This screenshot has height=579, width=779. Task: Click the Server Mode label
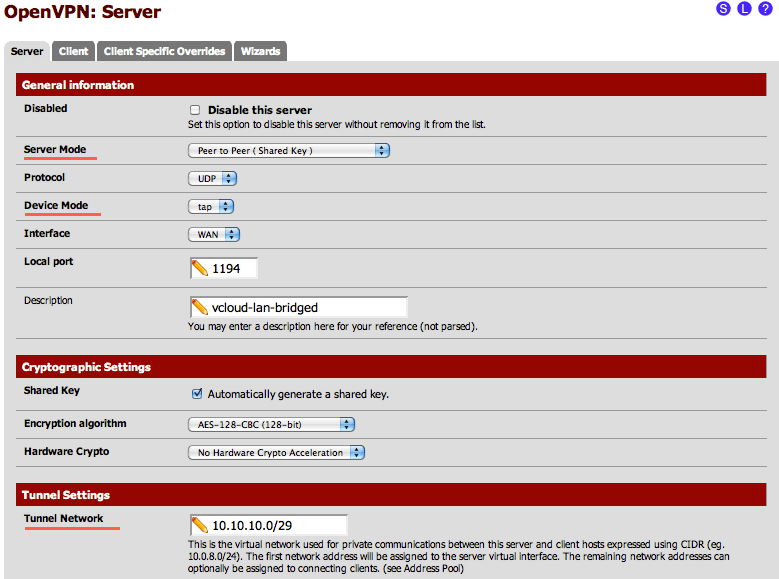click(55, 149)
